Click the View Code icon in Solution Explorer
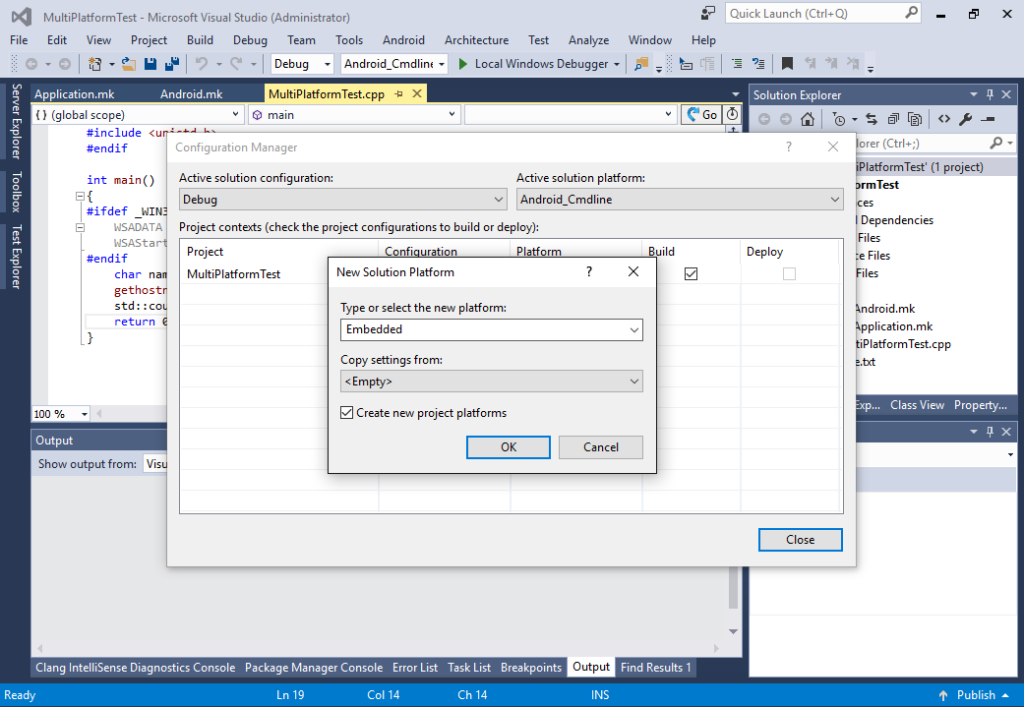 944,118
